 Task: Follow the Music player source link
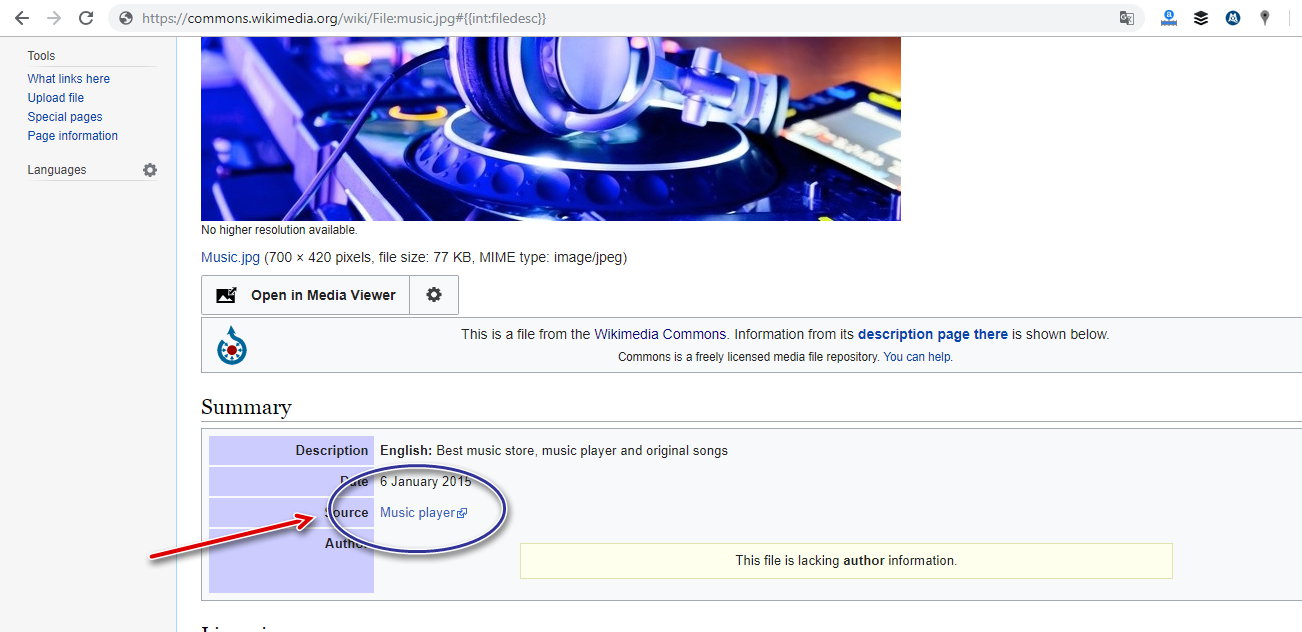(417, 513)
